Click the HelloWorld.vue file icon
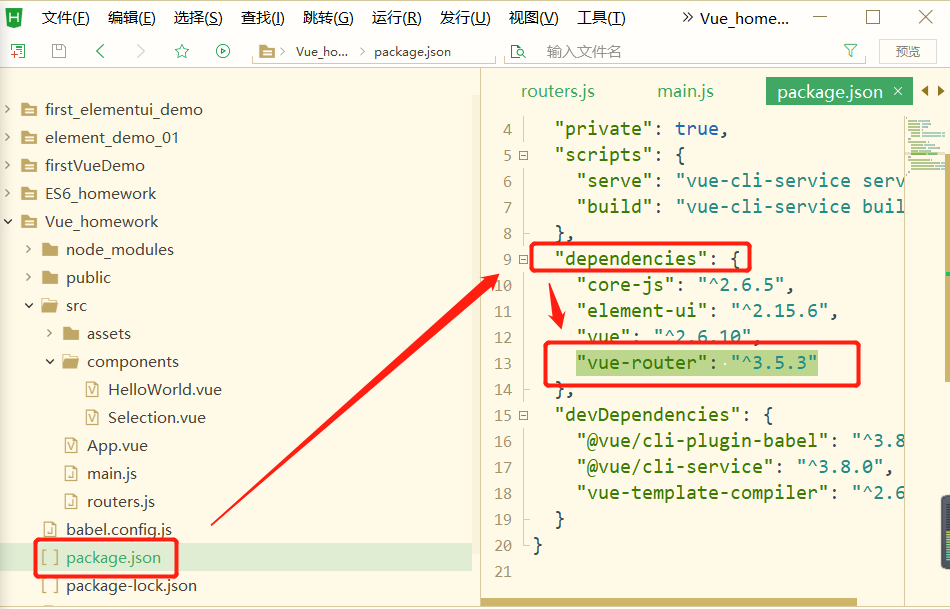This screenshot has height=609, width=950. tap(92, 389)
